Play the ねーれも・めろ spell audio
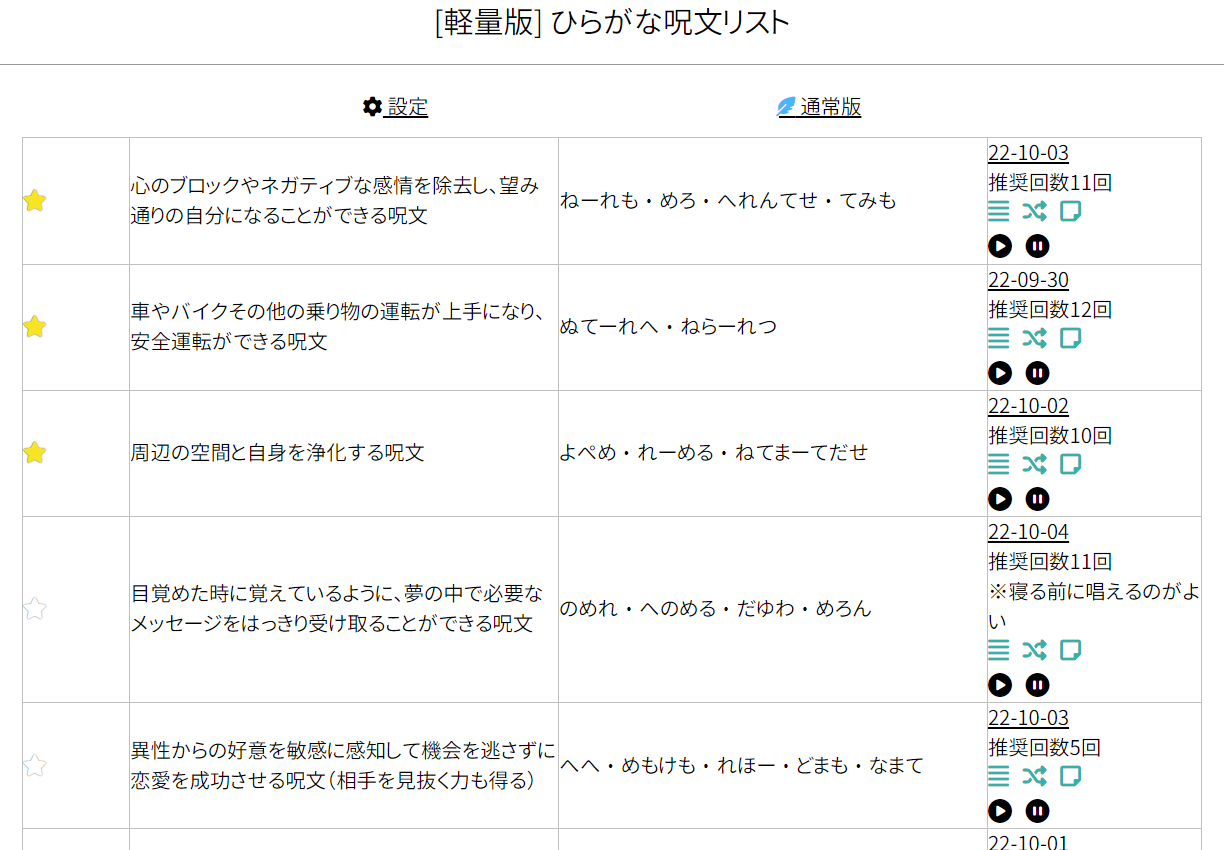This screenshot has height=850, width=1224. (x=1000, y=246)
